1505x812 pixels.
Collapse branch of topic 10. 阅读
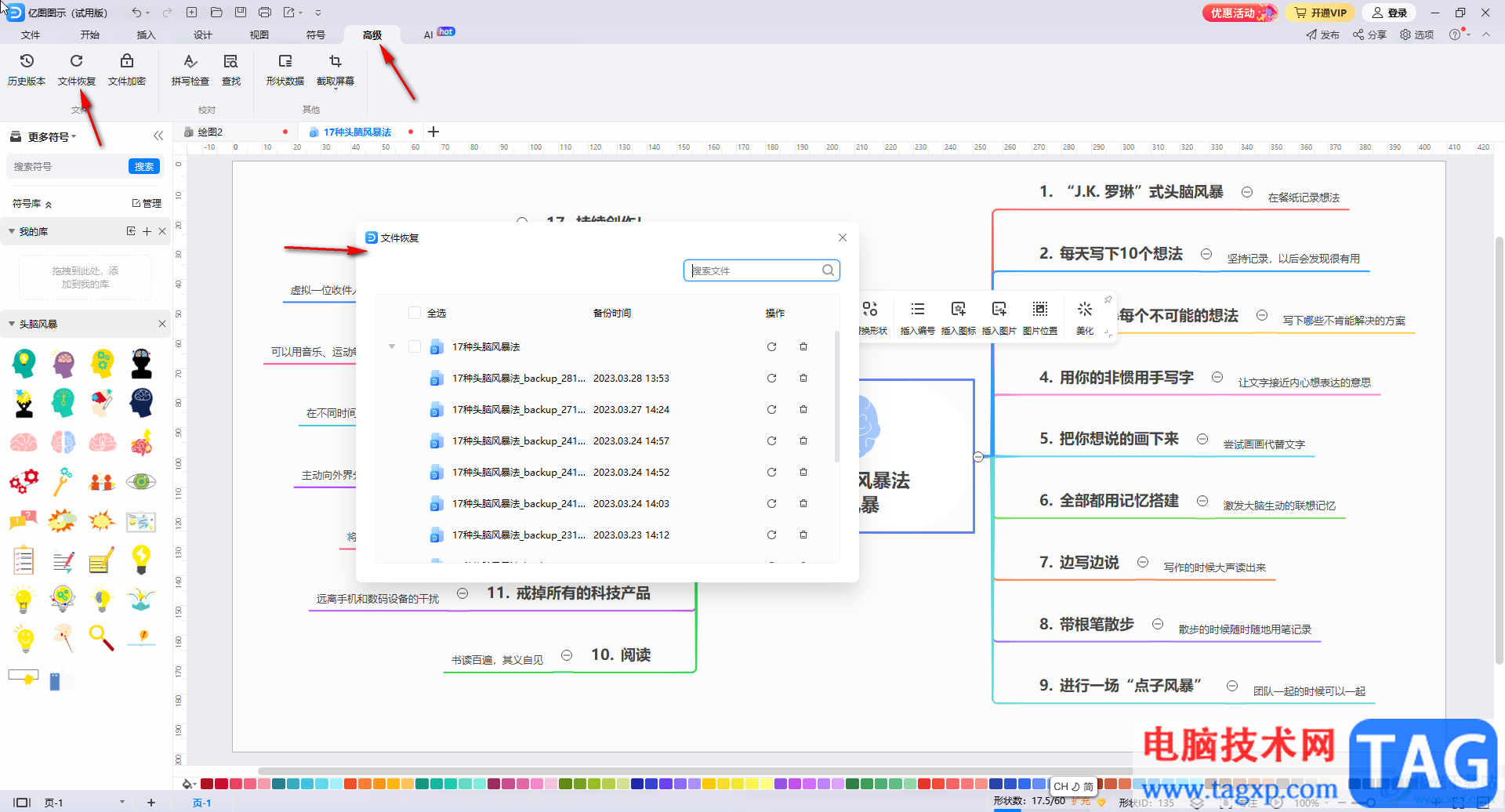[x=567, y=655]
